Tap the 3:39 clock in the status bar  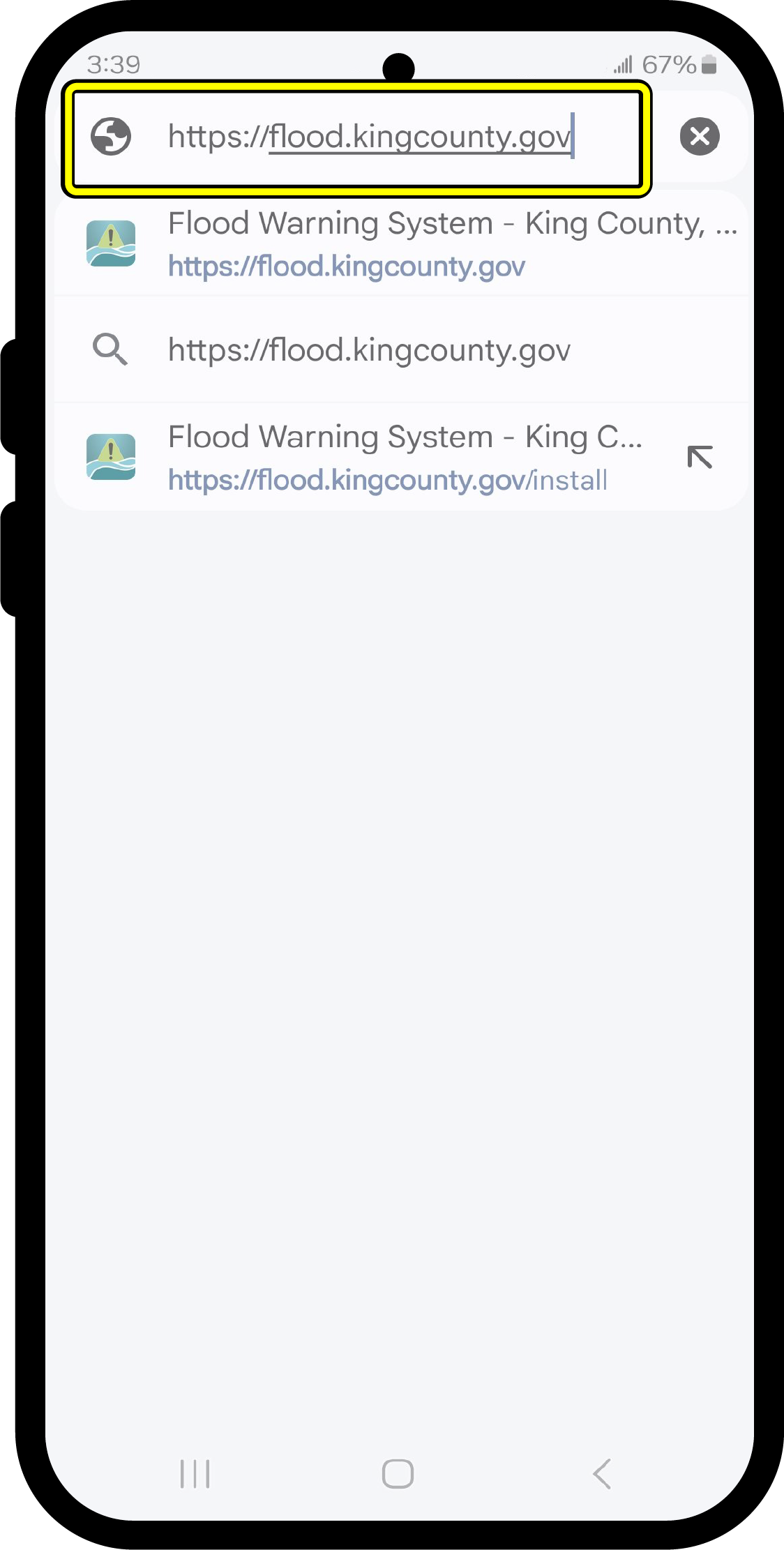[114, 65]
